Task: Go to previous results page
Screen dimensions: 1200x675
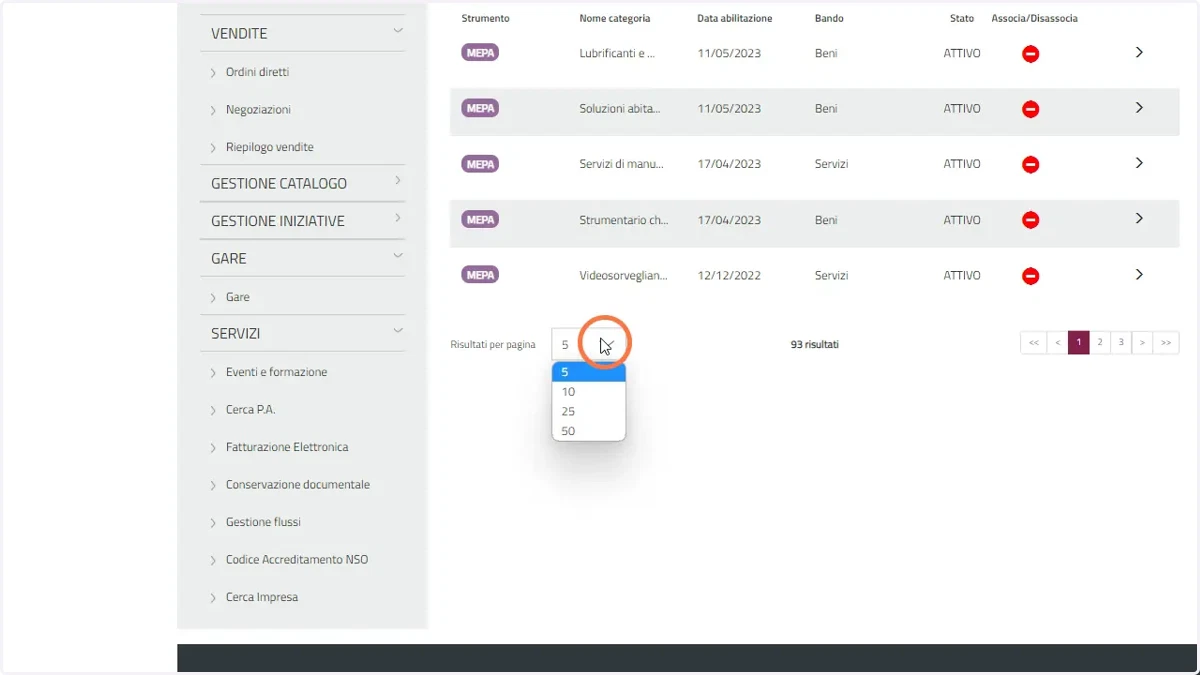Action: [x=1057, y=343]
